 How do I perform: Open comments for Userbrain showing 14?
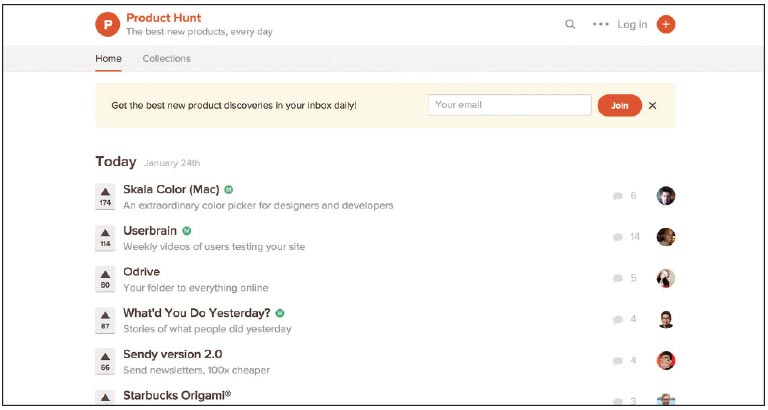coord(626,237)
